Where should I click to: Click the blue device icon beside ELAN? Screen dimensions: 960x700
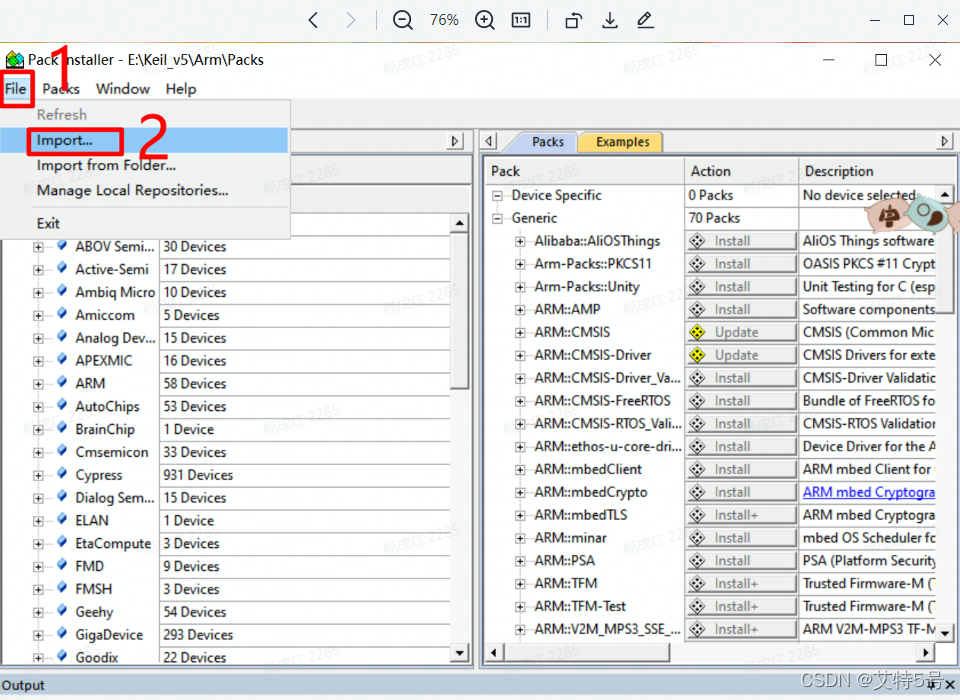tap(62, 519)
